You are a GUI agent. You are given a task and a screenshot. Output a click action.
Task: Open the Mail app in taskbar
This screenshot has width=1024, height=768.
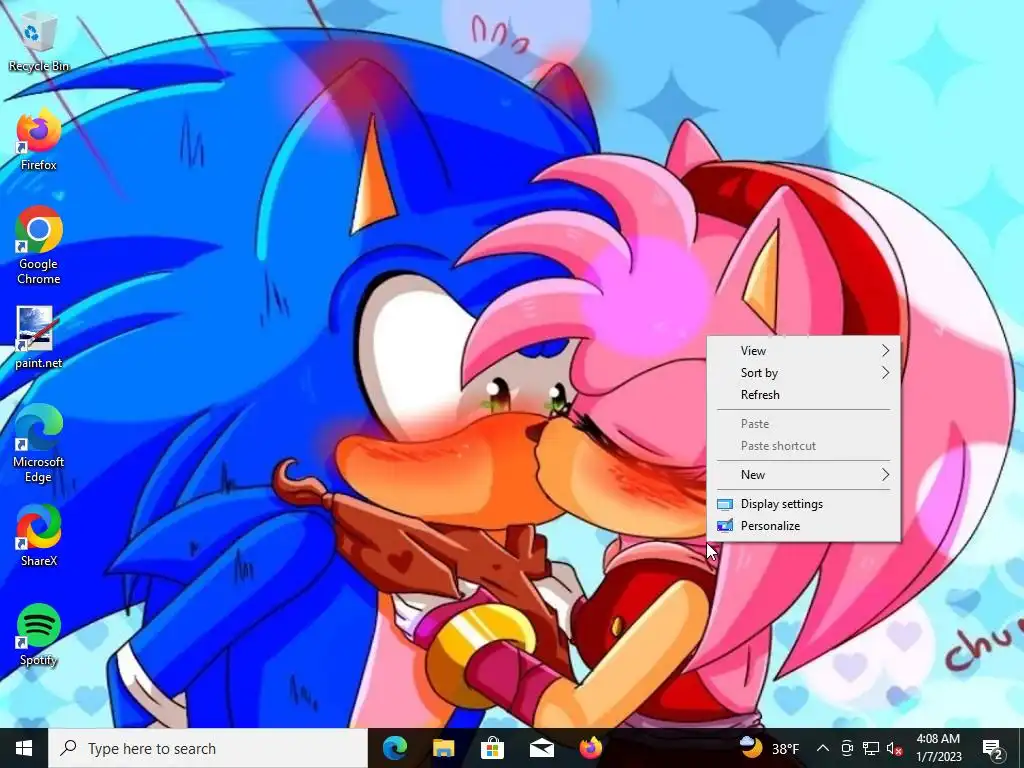coord(541,748)
